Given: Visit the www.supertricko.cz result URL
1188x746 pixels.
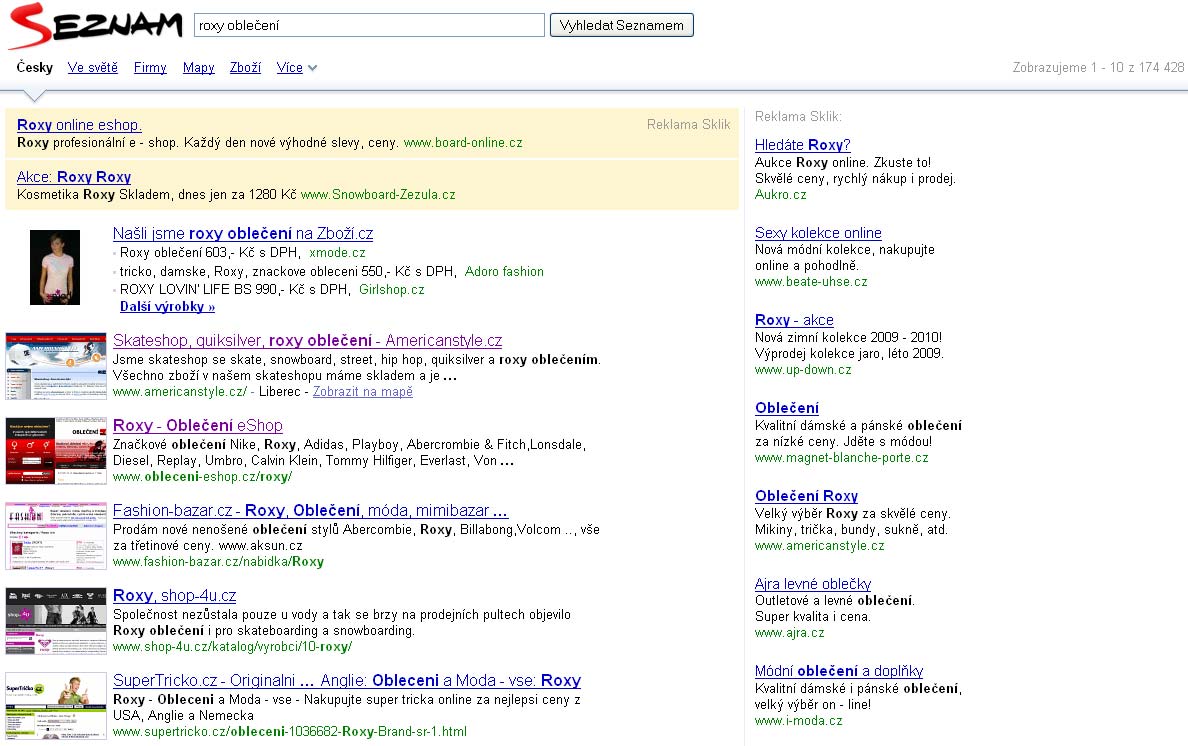Looking at the screenshot, I should [290, 732].
